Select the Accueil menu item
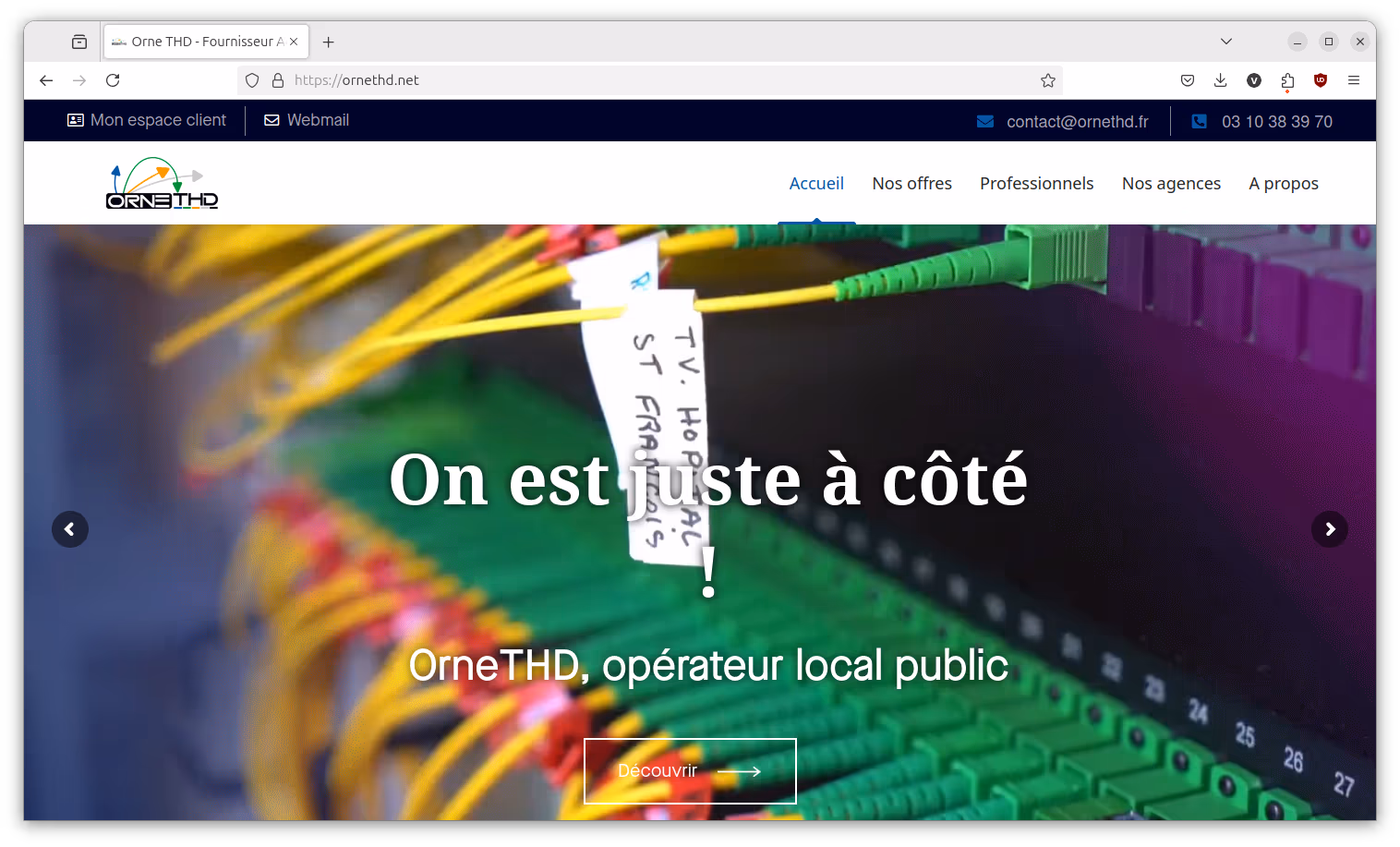The width and height of the screenshot is (1400, 847). point(816,184)
